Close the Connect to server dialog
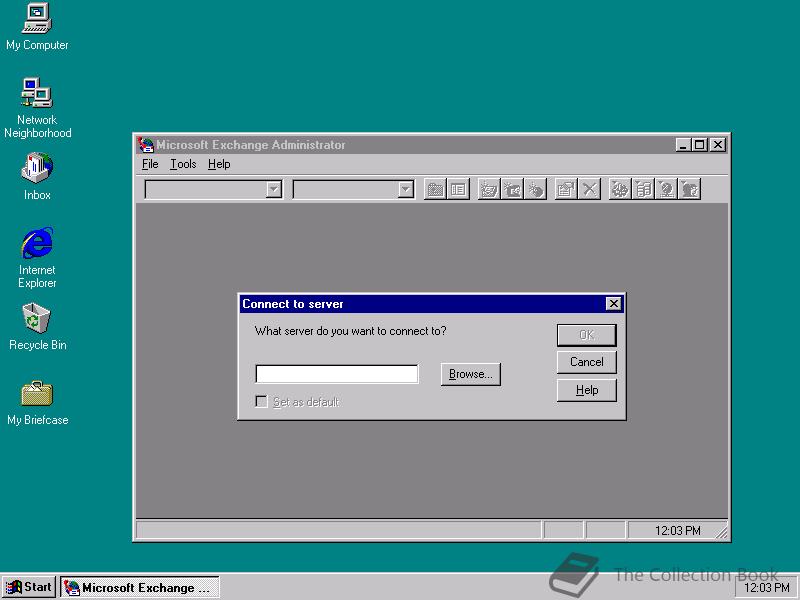 point(613,304)
